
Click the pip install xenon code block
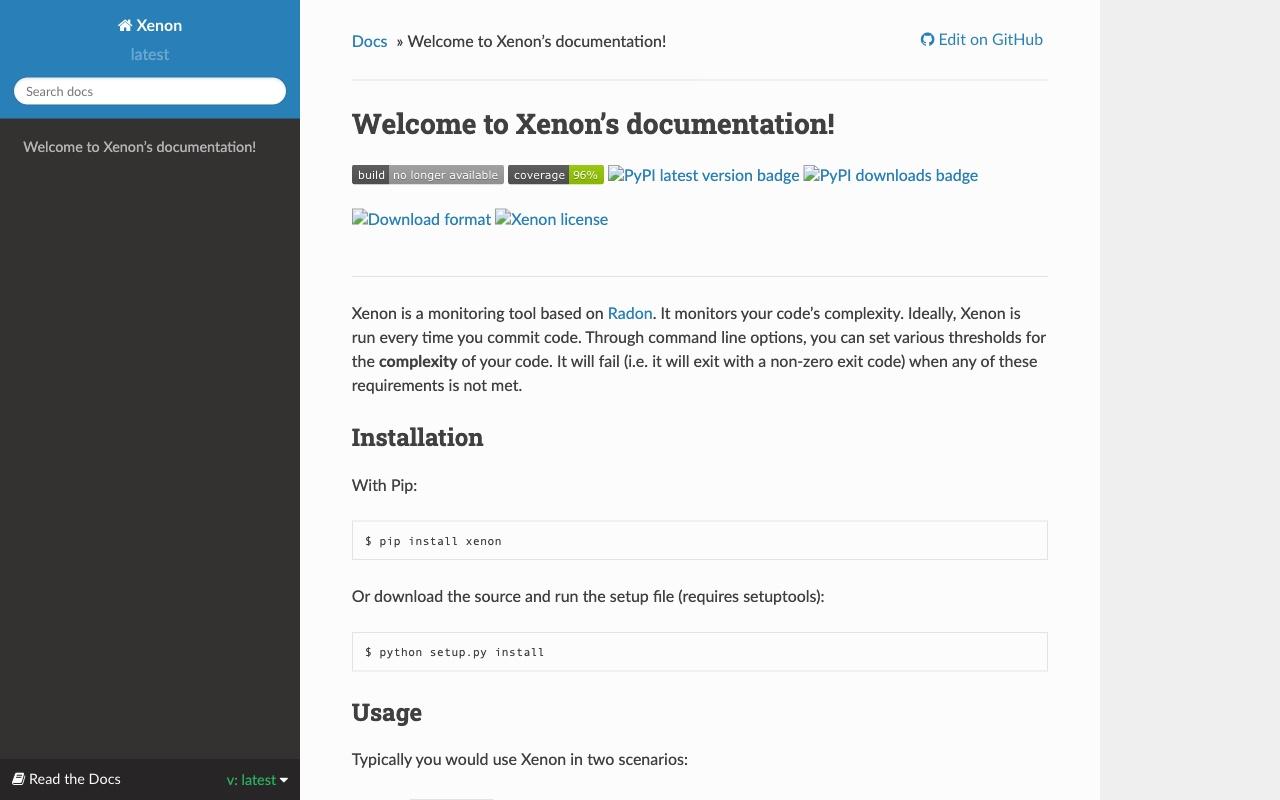coord(700,540)
